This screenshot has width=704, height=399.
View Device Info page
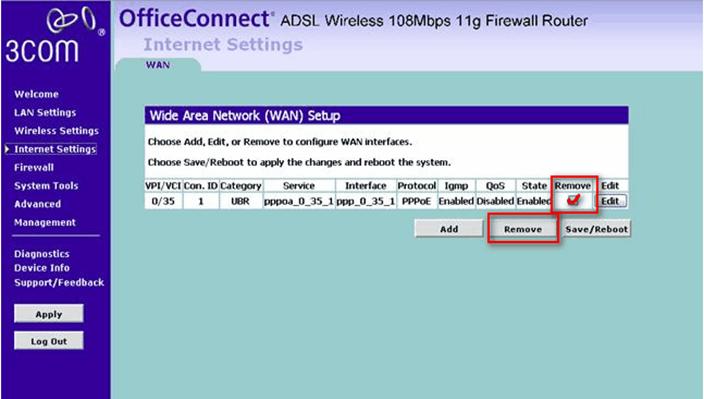tap(42, 268)
